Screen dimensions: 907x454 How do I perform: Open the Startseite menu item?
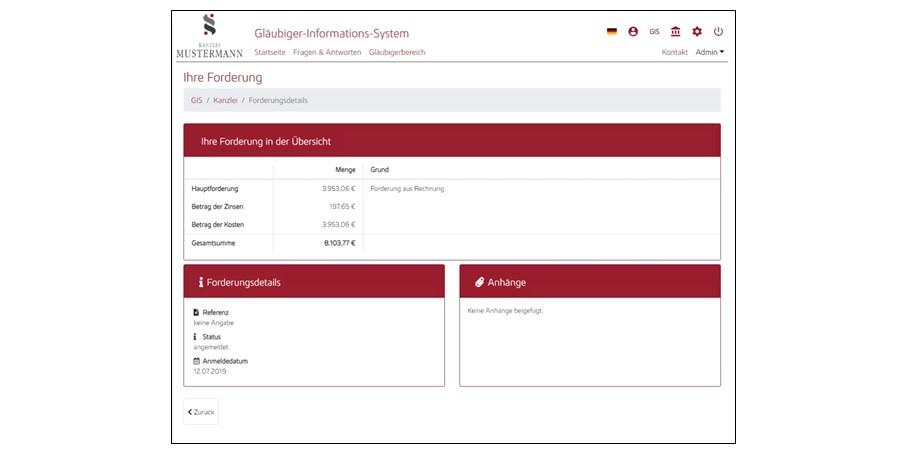270,52
